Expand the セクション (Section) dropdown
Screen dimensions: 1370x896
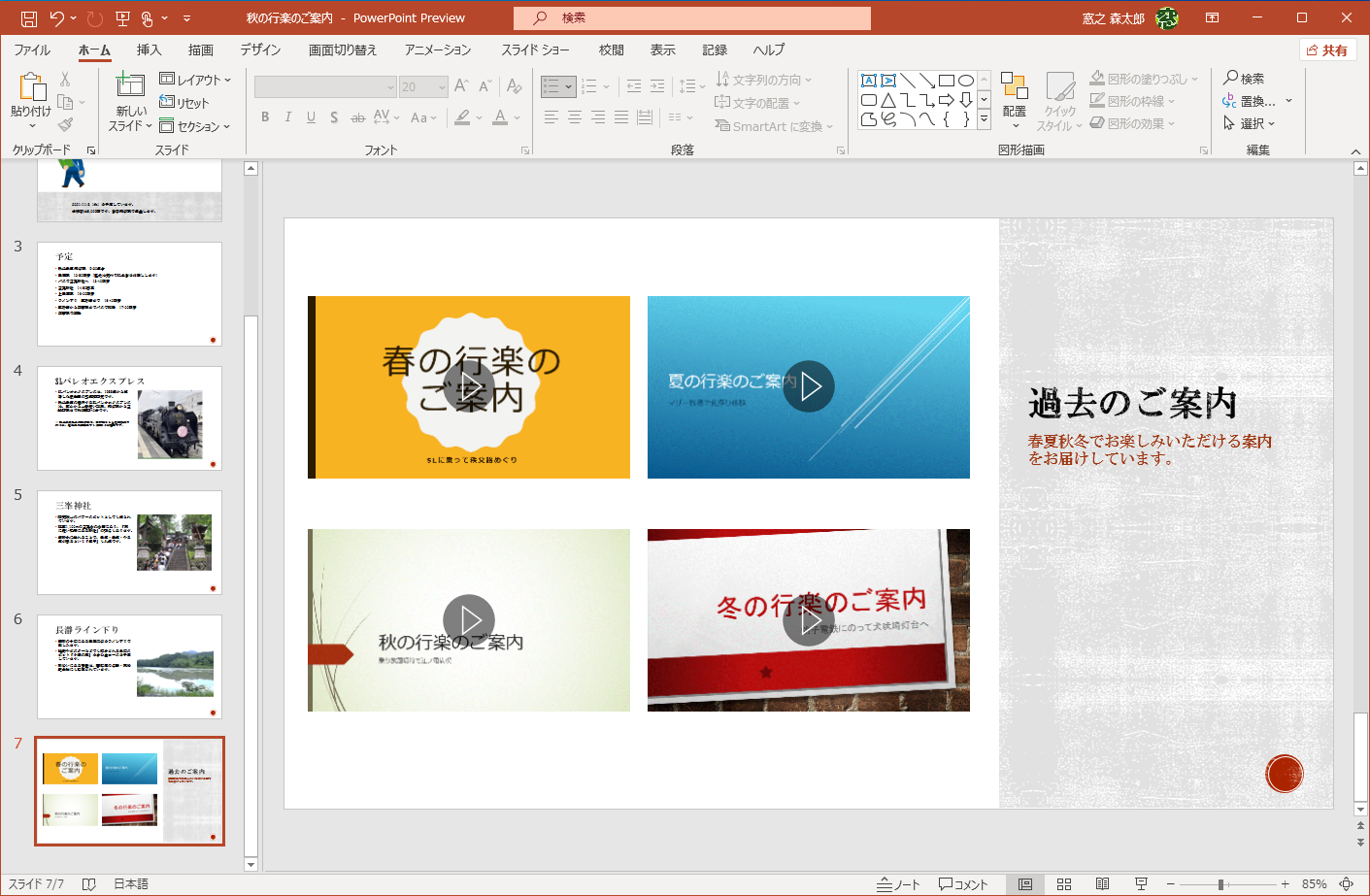click(195, 126)
